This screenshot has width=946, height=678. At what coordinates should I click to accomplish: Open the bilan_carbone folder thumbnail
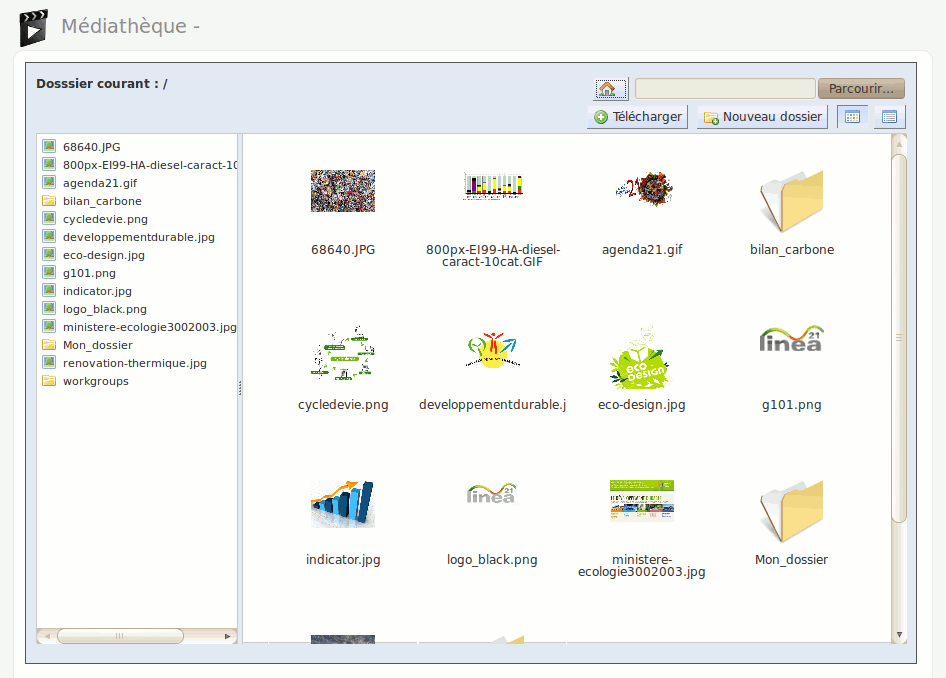(792, 201)
